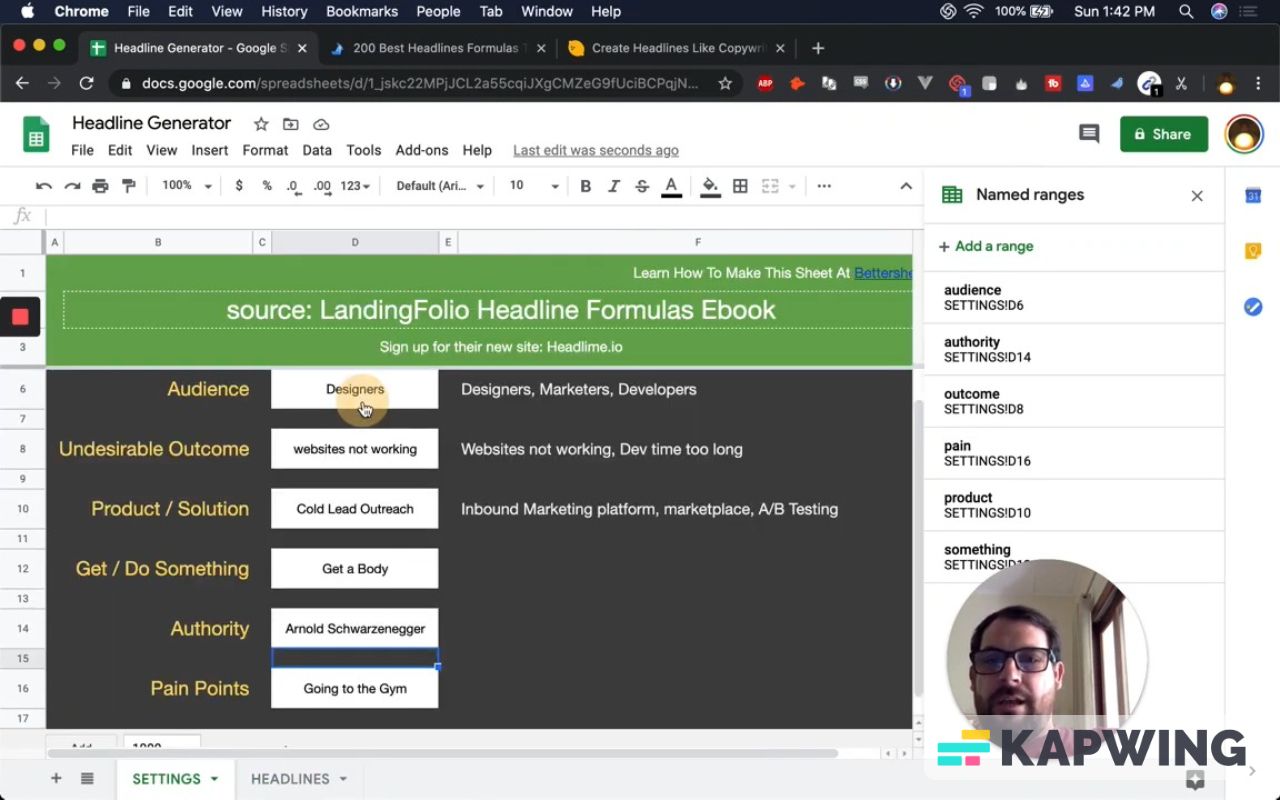Open the HEADLINES sheet tab dropdown arrow

pyautogui.click(x=343, y=779)
